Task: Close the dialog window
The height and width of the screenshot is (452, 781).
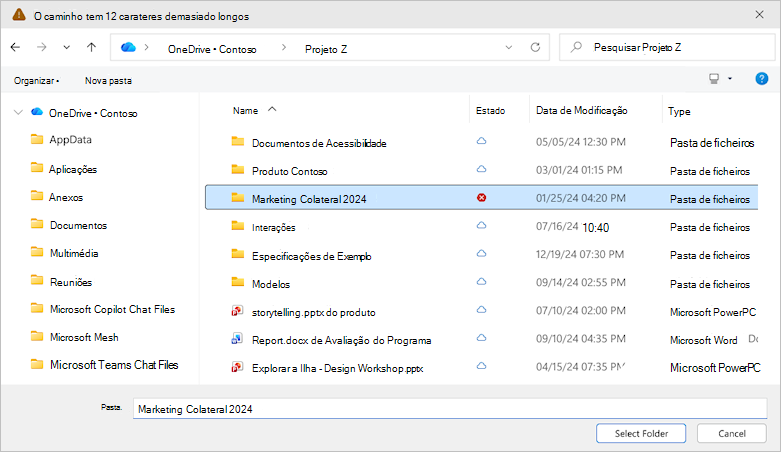Action: coord(759,14)
